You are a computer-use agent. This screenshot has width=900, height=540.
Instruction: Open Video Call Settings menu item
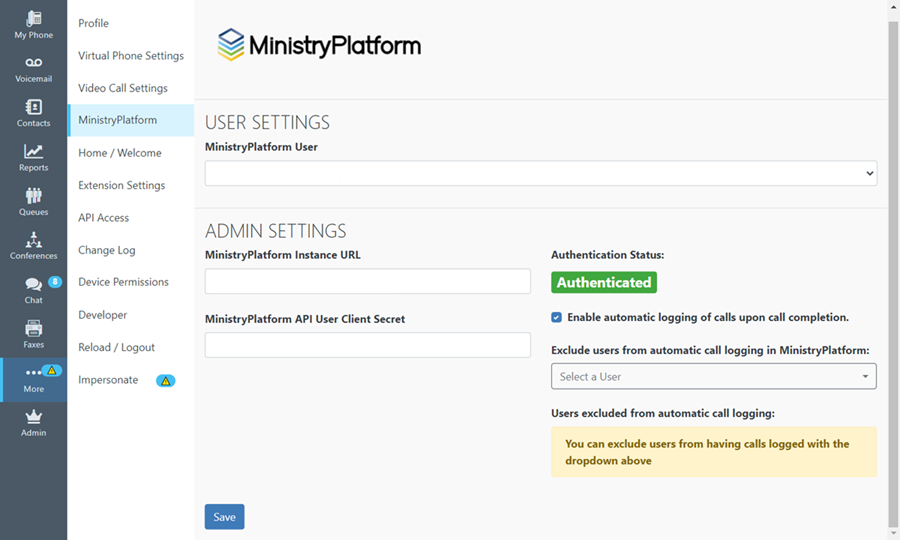[x=123, y=88]
